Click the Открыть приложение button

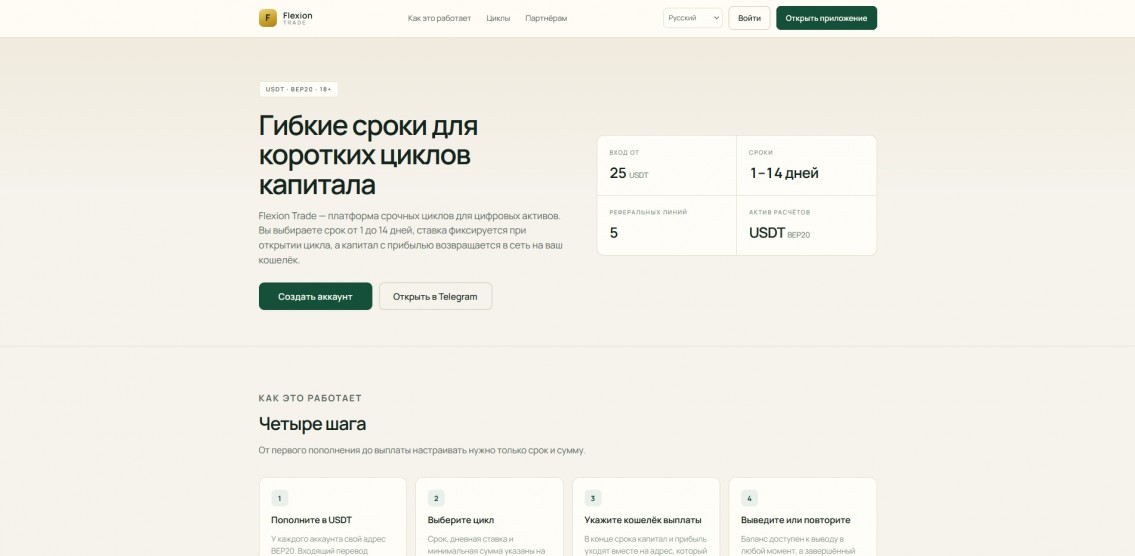click(x=826, y=18)
